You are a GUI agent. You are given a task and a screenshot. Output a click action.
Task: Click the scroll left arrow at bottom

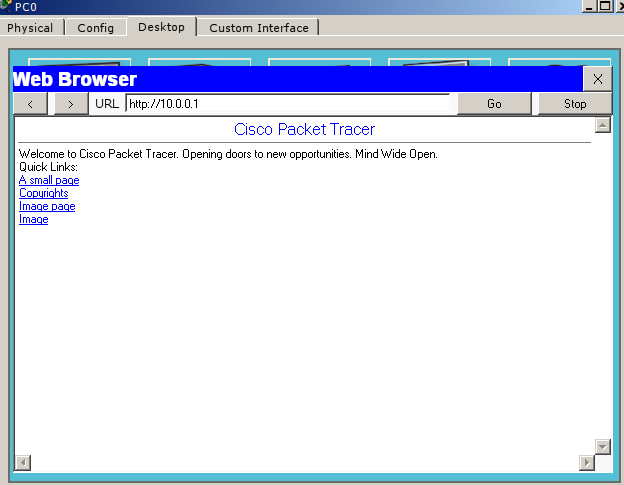coord(23,463)
